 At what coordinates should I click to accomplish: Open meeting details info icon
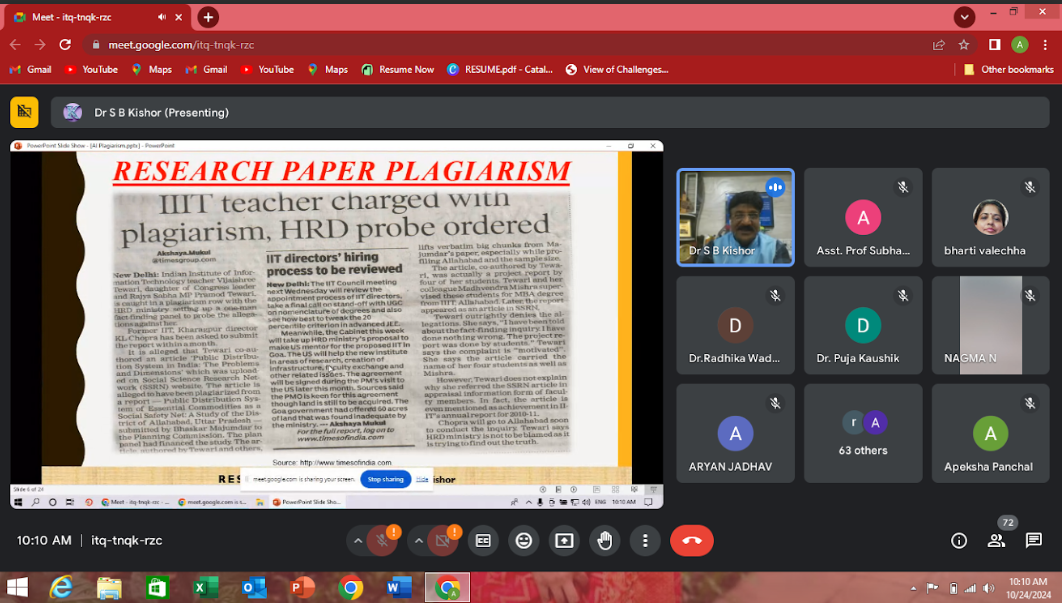point(958,541)
